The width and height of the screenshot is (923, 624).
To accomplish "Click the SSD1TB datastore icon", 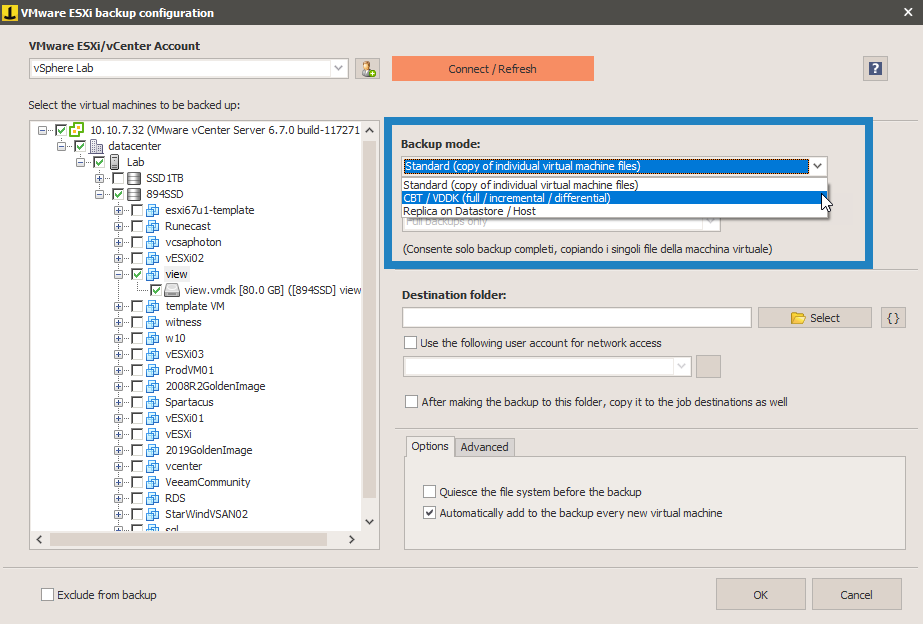I will coord(134,178).
